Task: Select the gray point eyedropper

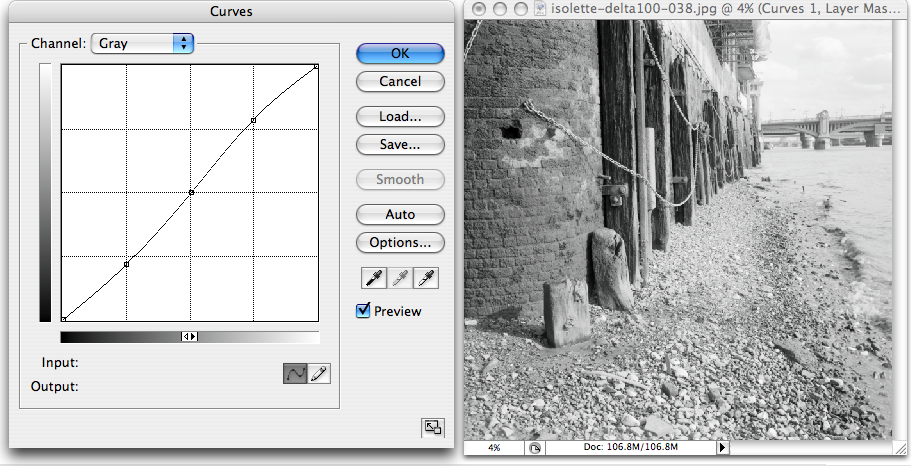Action: tap(400, 278)
